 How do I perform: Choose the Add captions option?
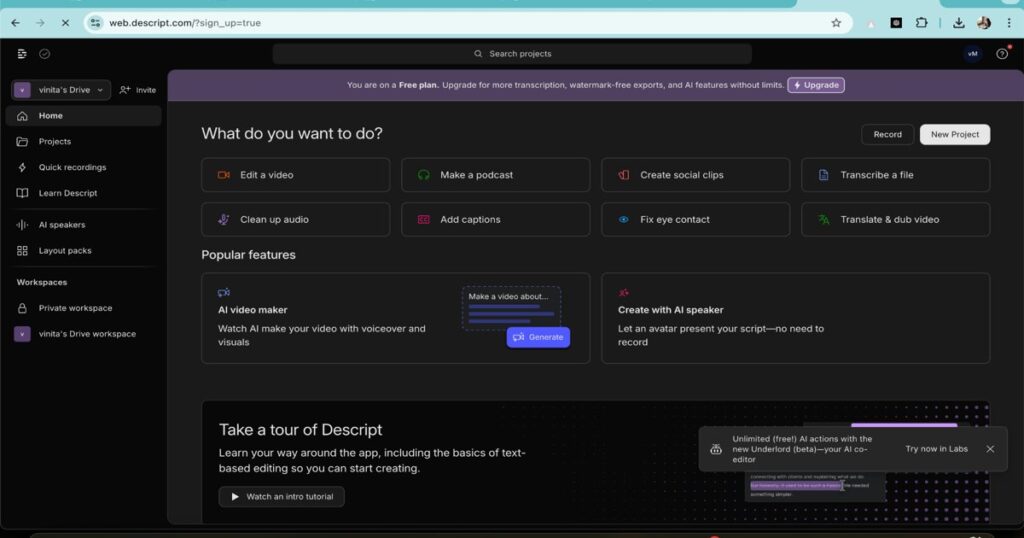coord(496,219)
